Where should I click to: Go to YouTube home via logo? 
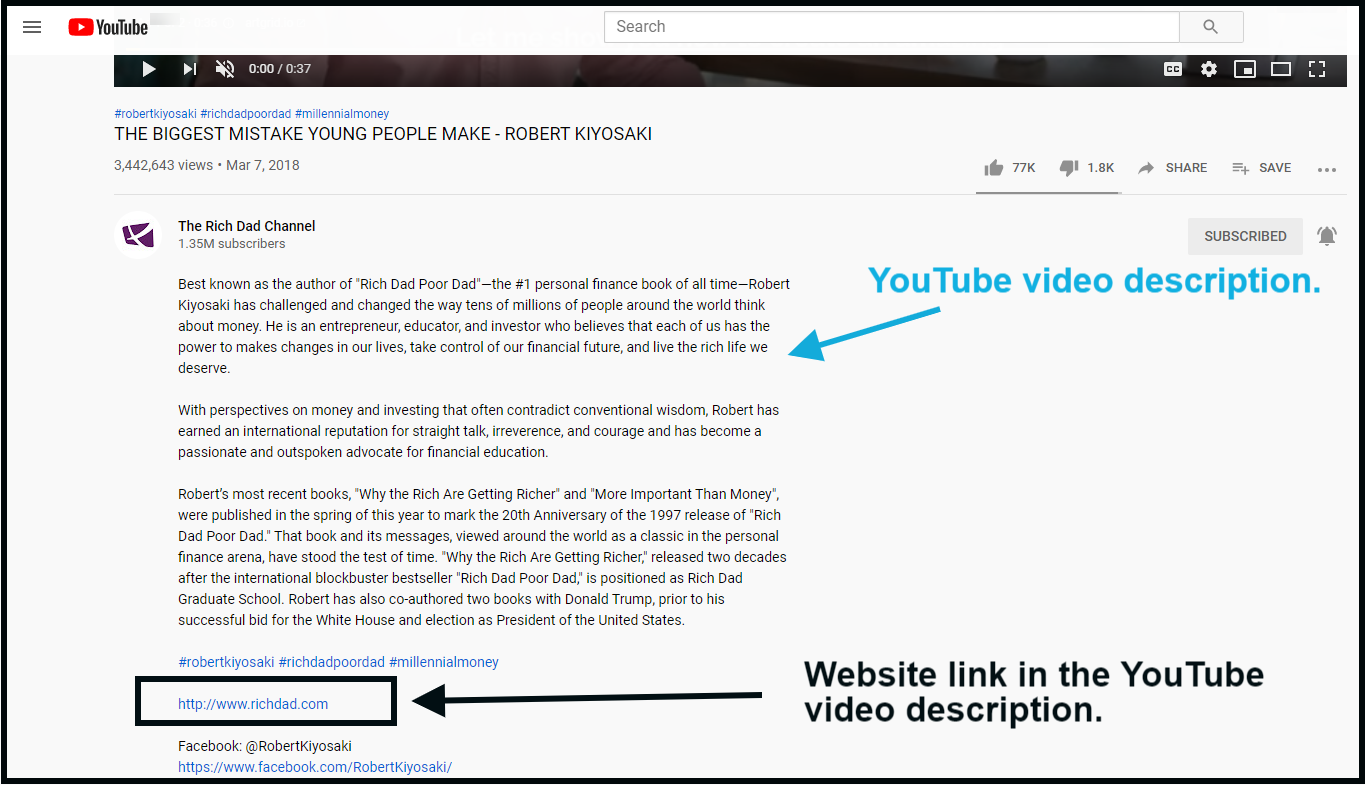tap(108, 27)
